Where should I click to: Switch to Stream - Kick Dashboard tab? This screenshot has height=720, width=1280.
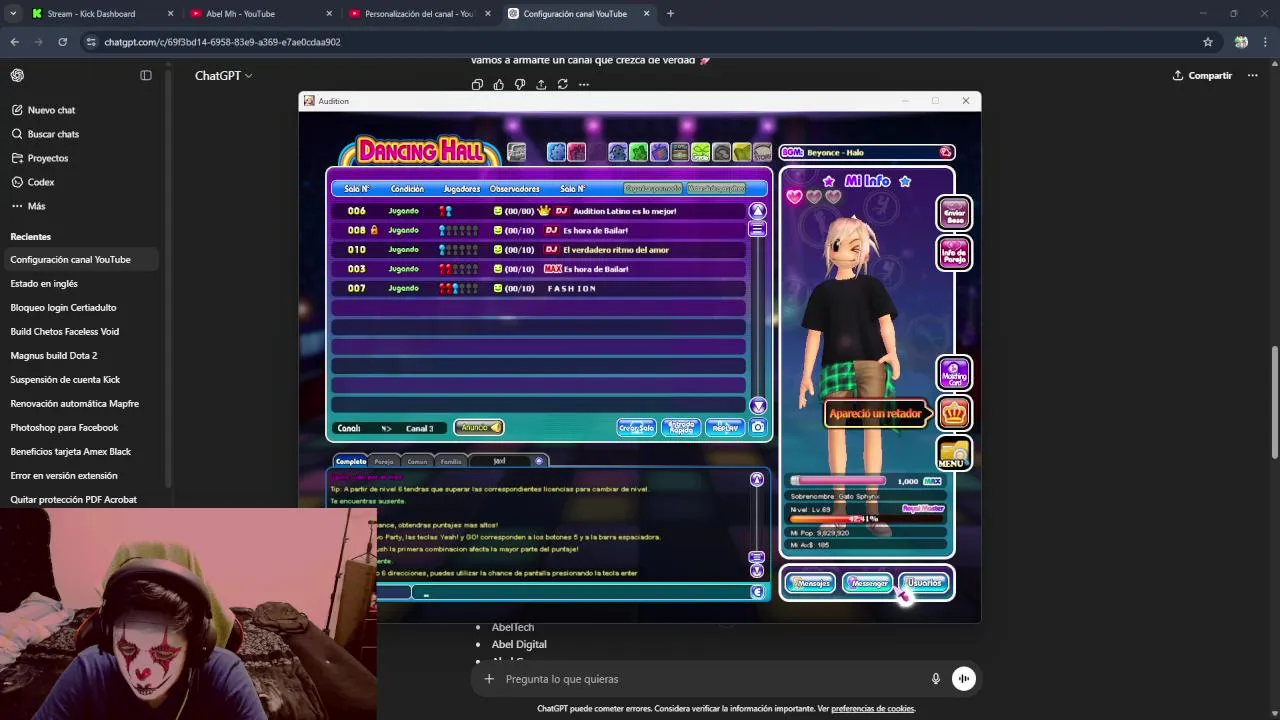pos(102,14)
